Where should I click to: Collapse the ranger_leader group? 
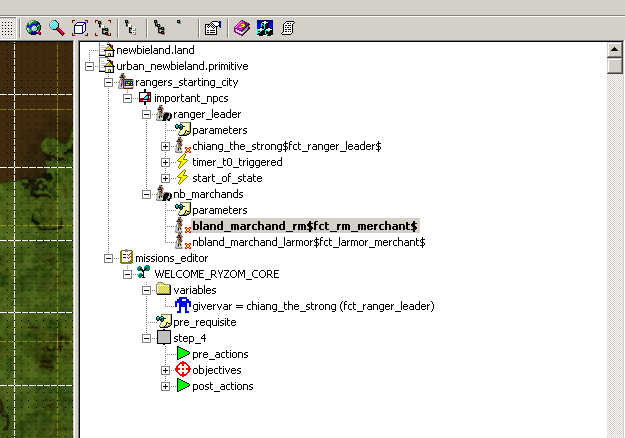(146, 114)
